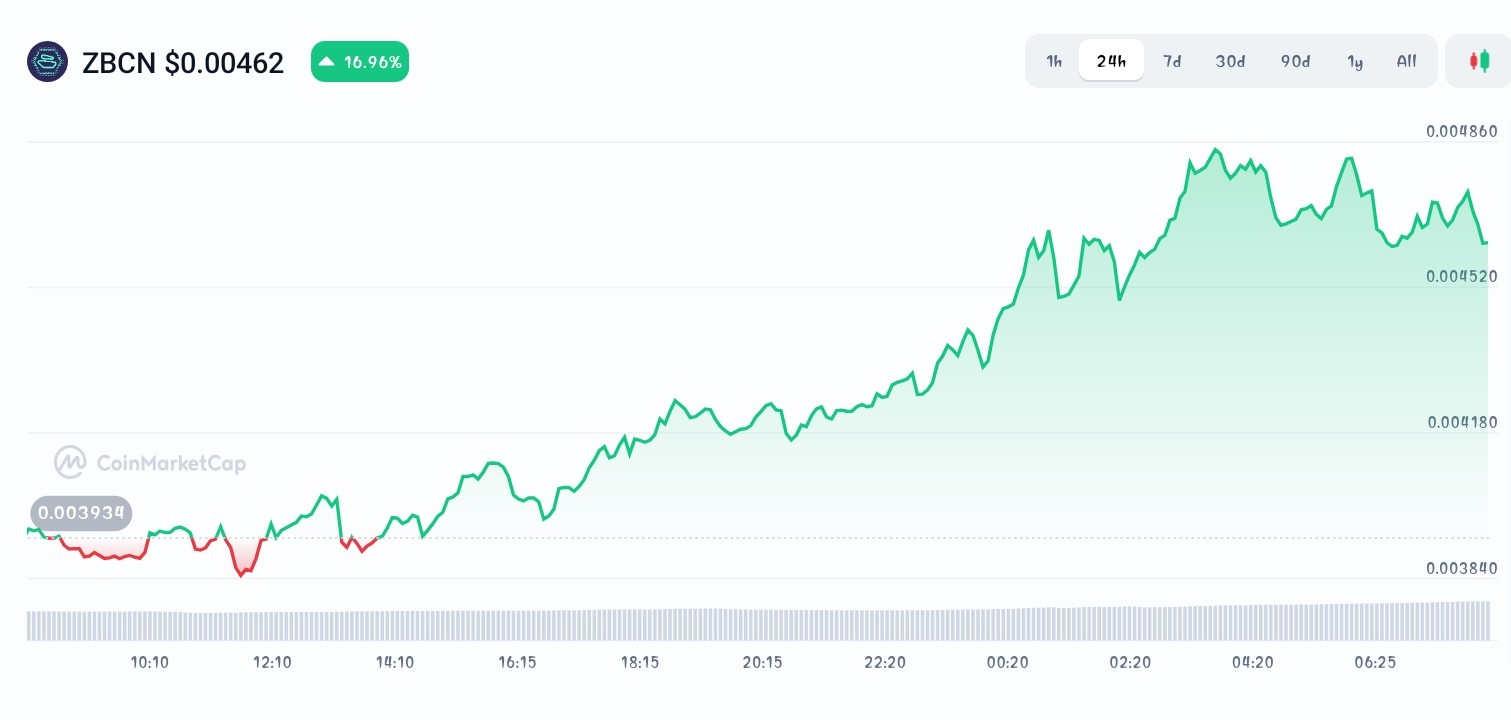
Task: Toggle candlestick chart view icon
Action: (1478, 61)
